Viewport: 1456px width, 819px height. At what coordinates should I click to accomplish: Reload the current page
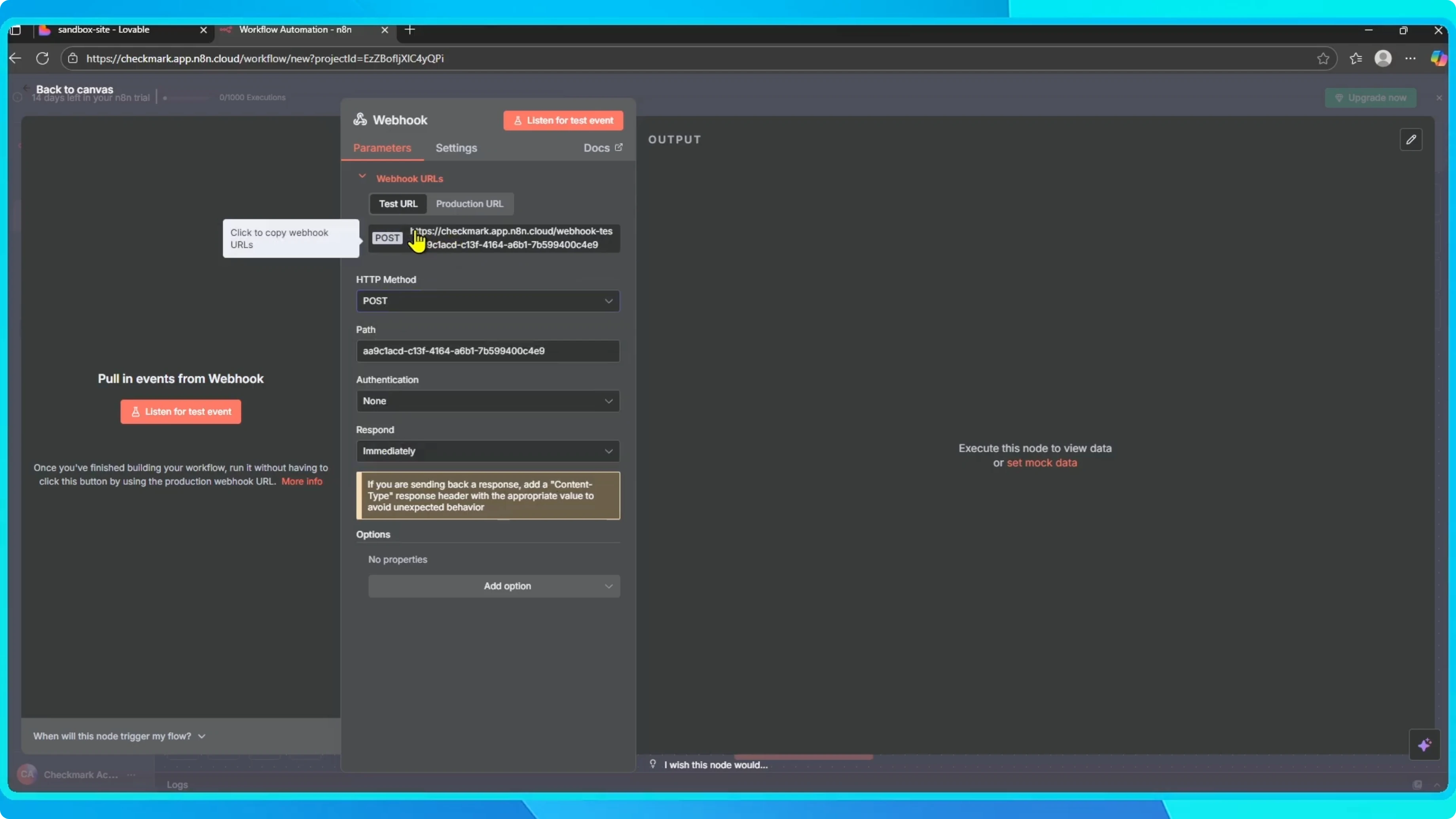(x=42, y=58)
